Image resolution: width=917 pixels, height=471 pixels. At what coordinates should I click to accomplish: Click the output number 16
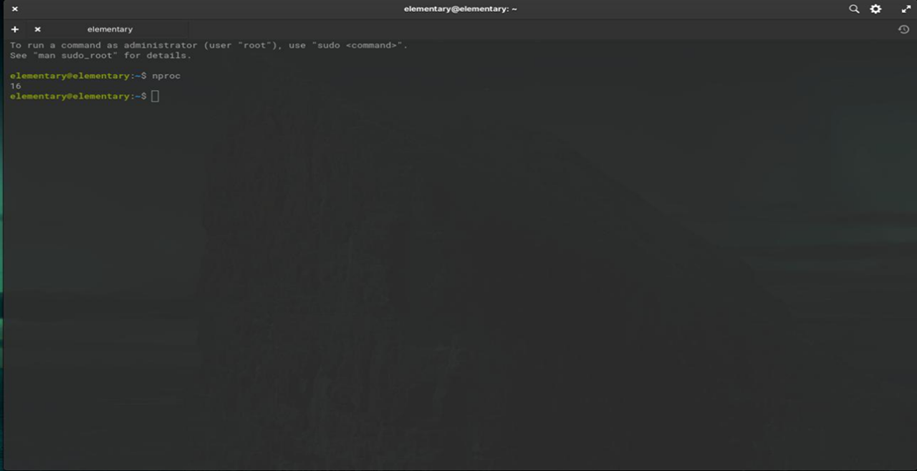coord(15,86)
